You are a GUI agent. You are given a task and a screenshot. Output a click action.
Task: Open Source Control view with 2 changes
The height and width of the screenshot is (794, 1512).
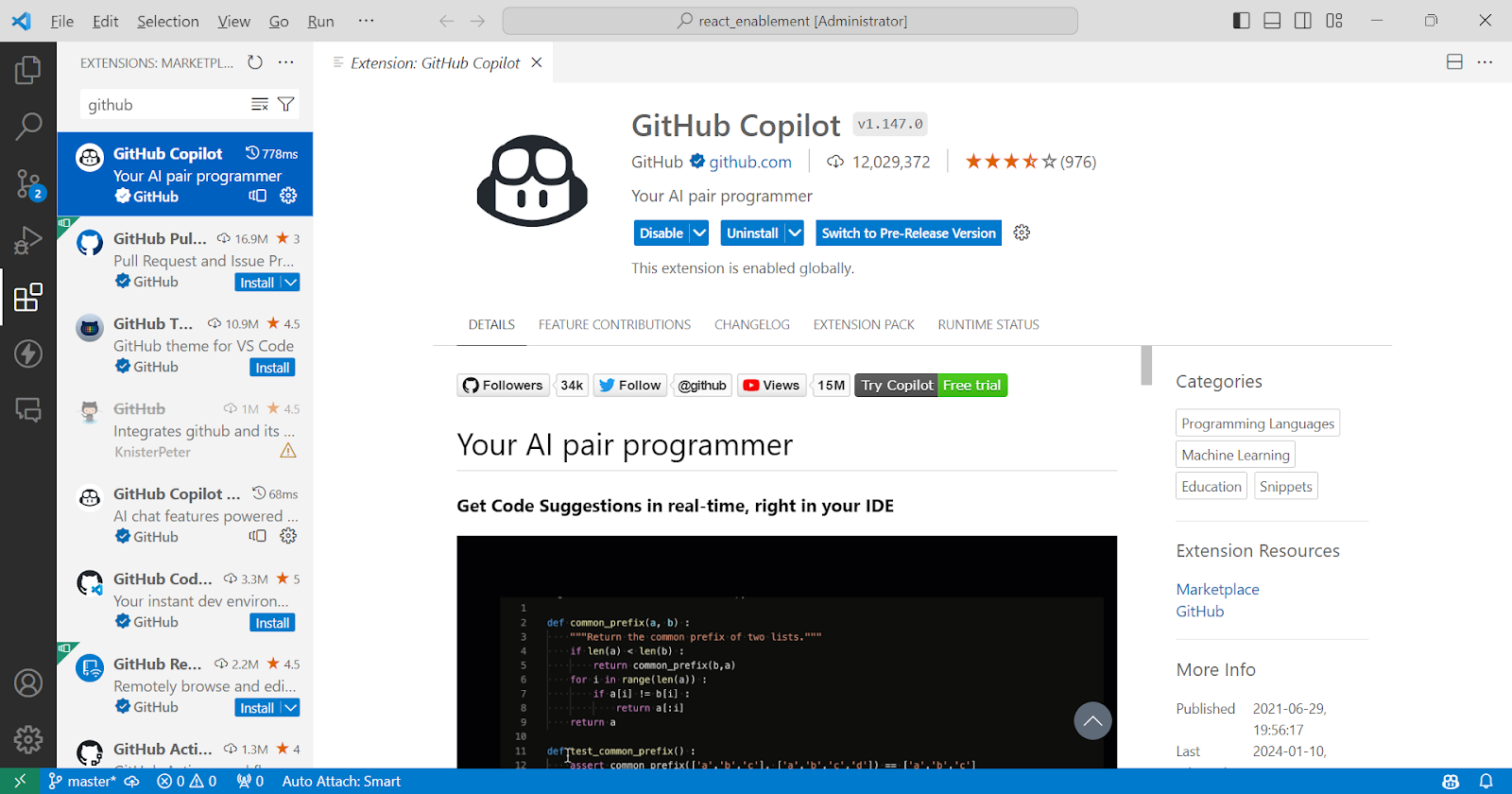(x=28, y=183)
